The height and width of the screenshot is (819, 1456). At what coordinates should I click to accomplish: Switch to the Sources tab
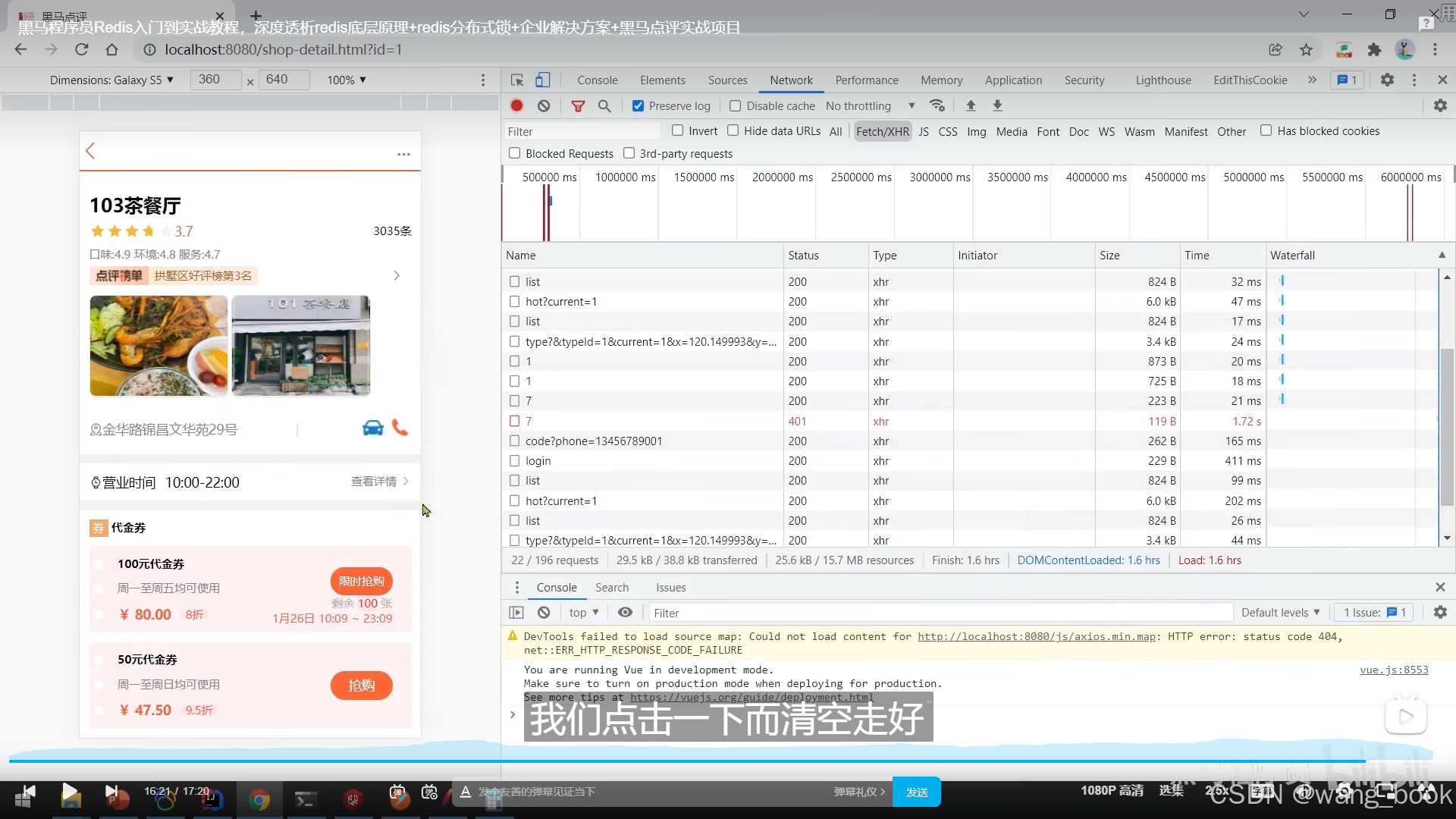pos(727,80)
